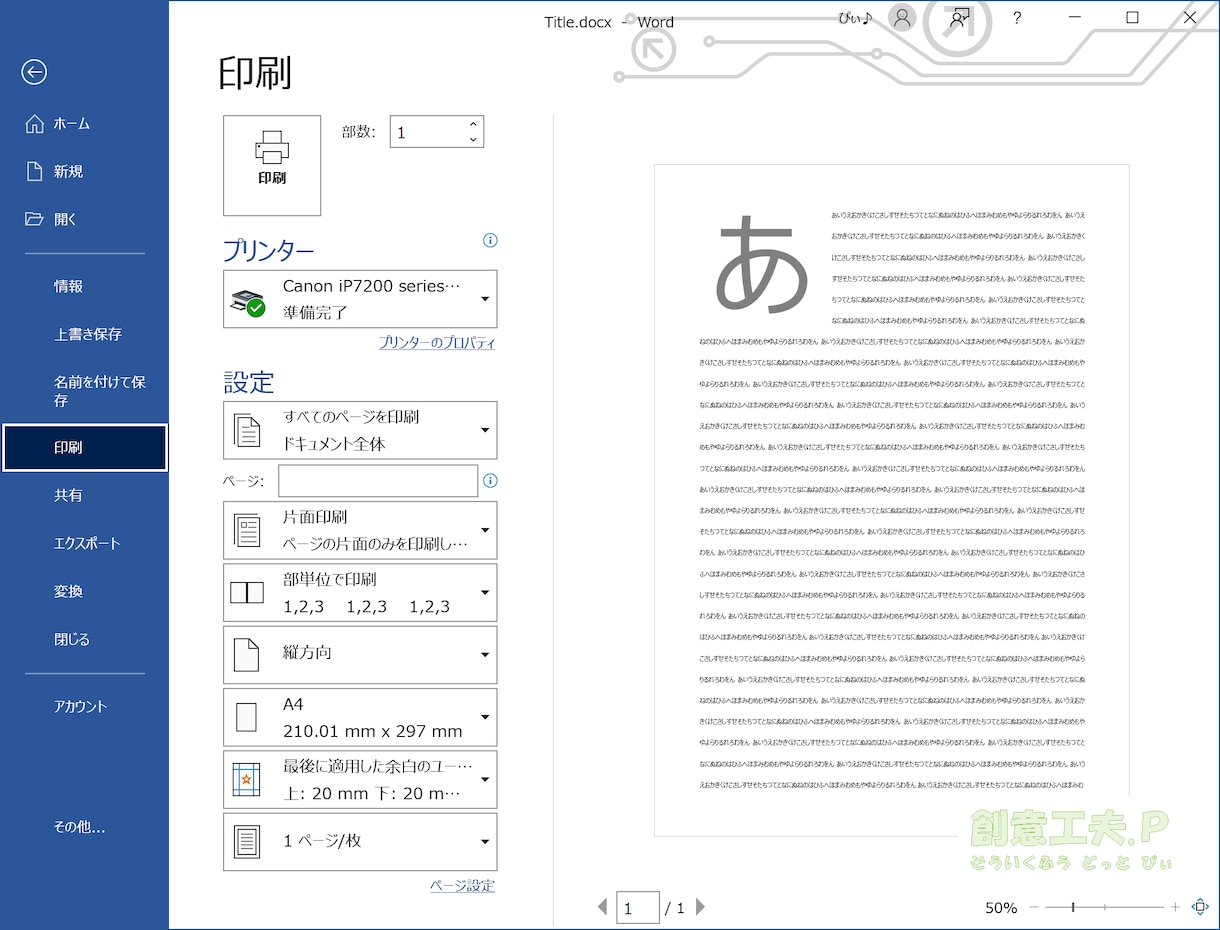
Task: Click the margins icon in 余白 row
Action: click(246, 779)
